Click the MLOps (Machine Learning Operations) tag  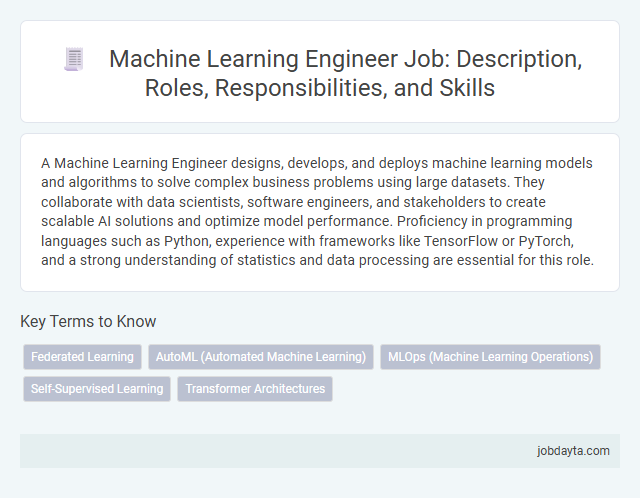tap(490, 357)
